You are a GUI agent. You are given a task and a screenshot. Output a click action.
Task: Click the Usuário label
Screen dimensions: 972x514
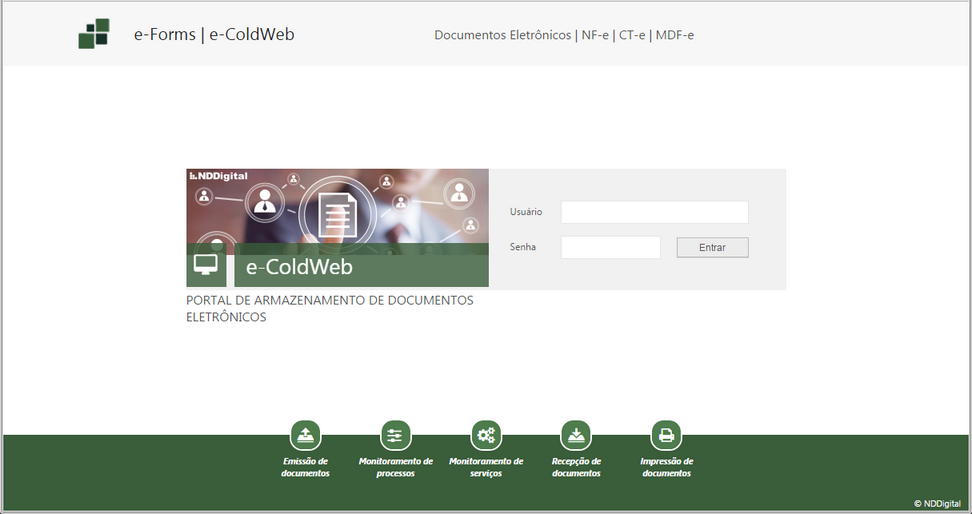[x=526, y=211]
